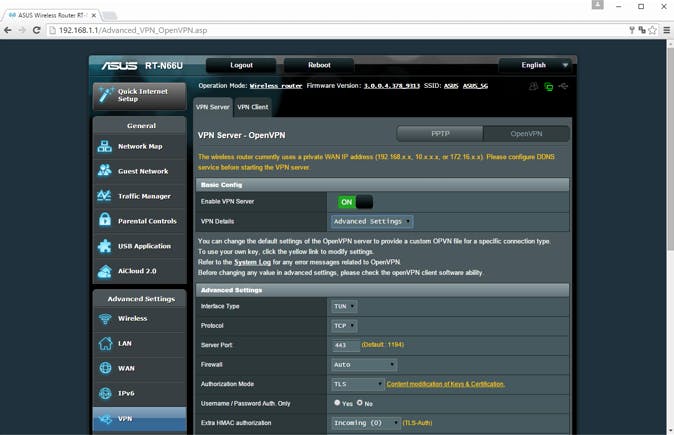
Task: Open the VPN Details dropdown
Action: click(372, 221)
